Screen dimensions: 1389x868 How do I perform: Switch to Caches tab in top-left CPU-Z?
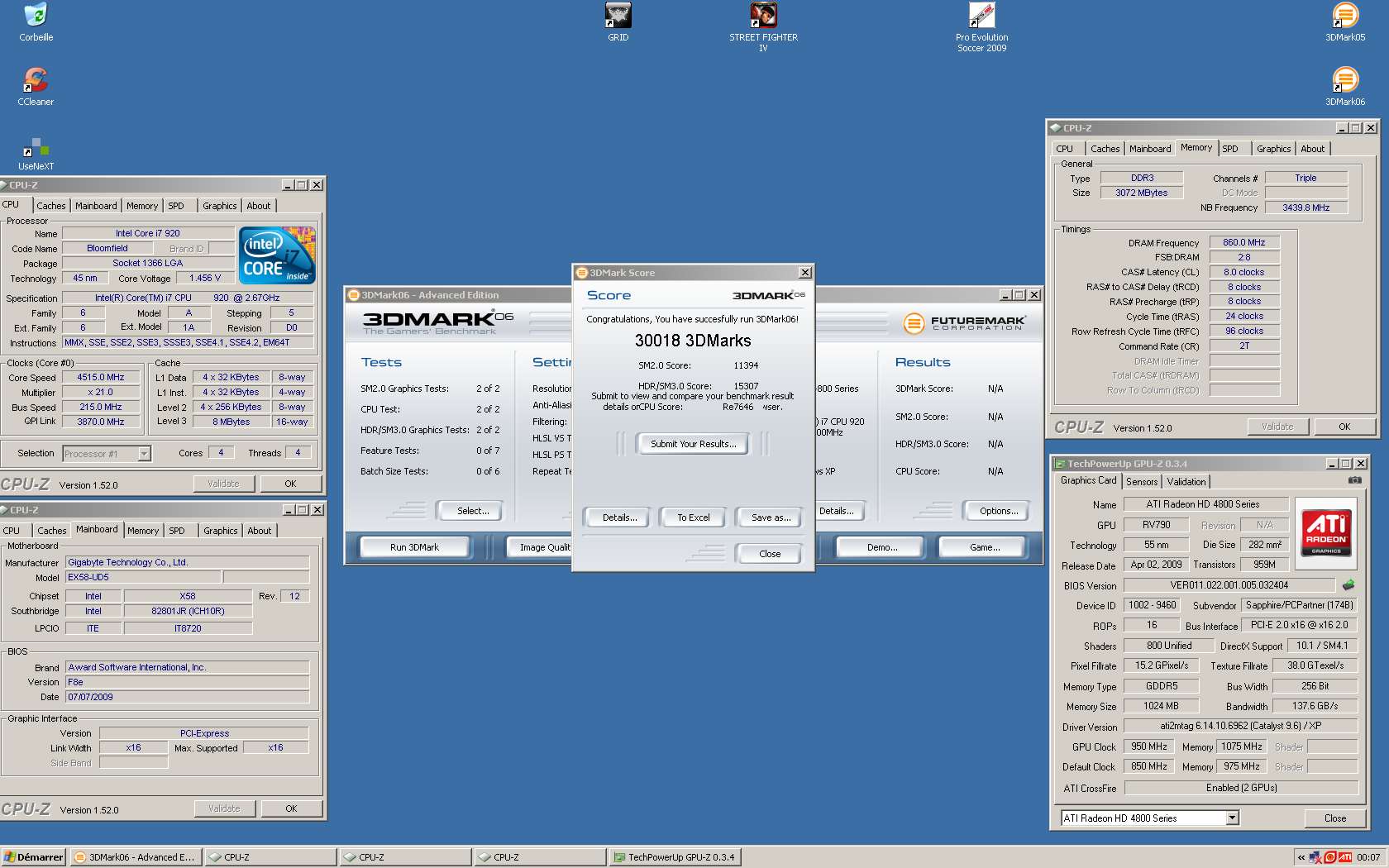50,206
